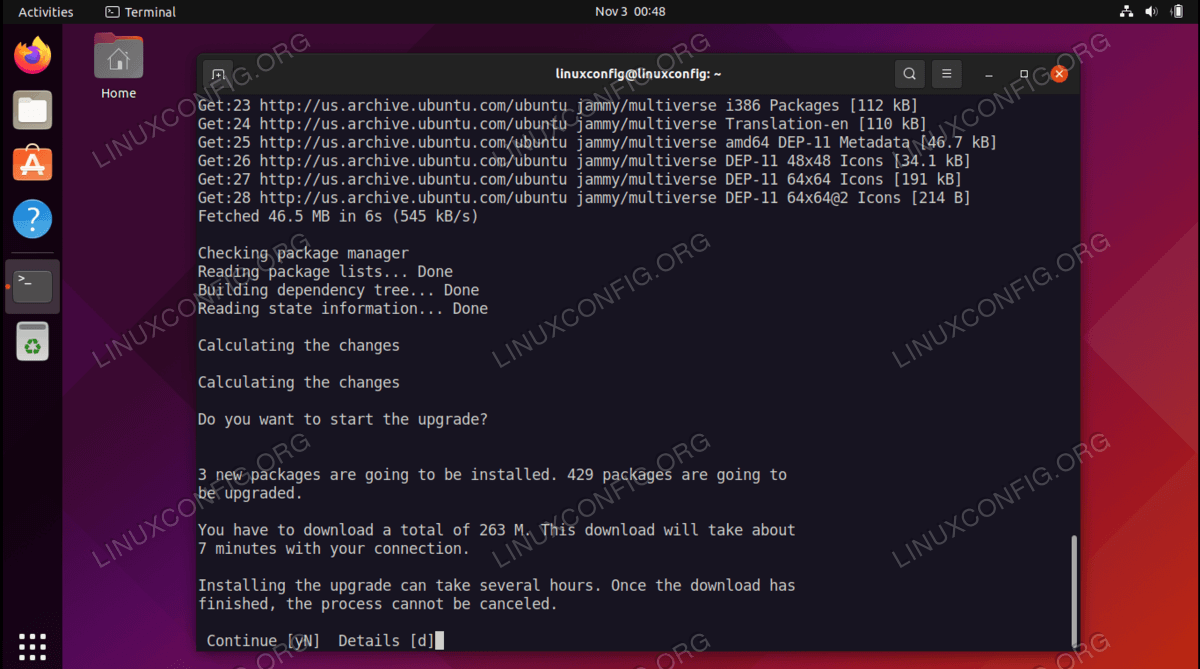Click 'Reading state information... Done' line
The image size is (1200, 669).
point(343,309)
